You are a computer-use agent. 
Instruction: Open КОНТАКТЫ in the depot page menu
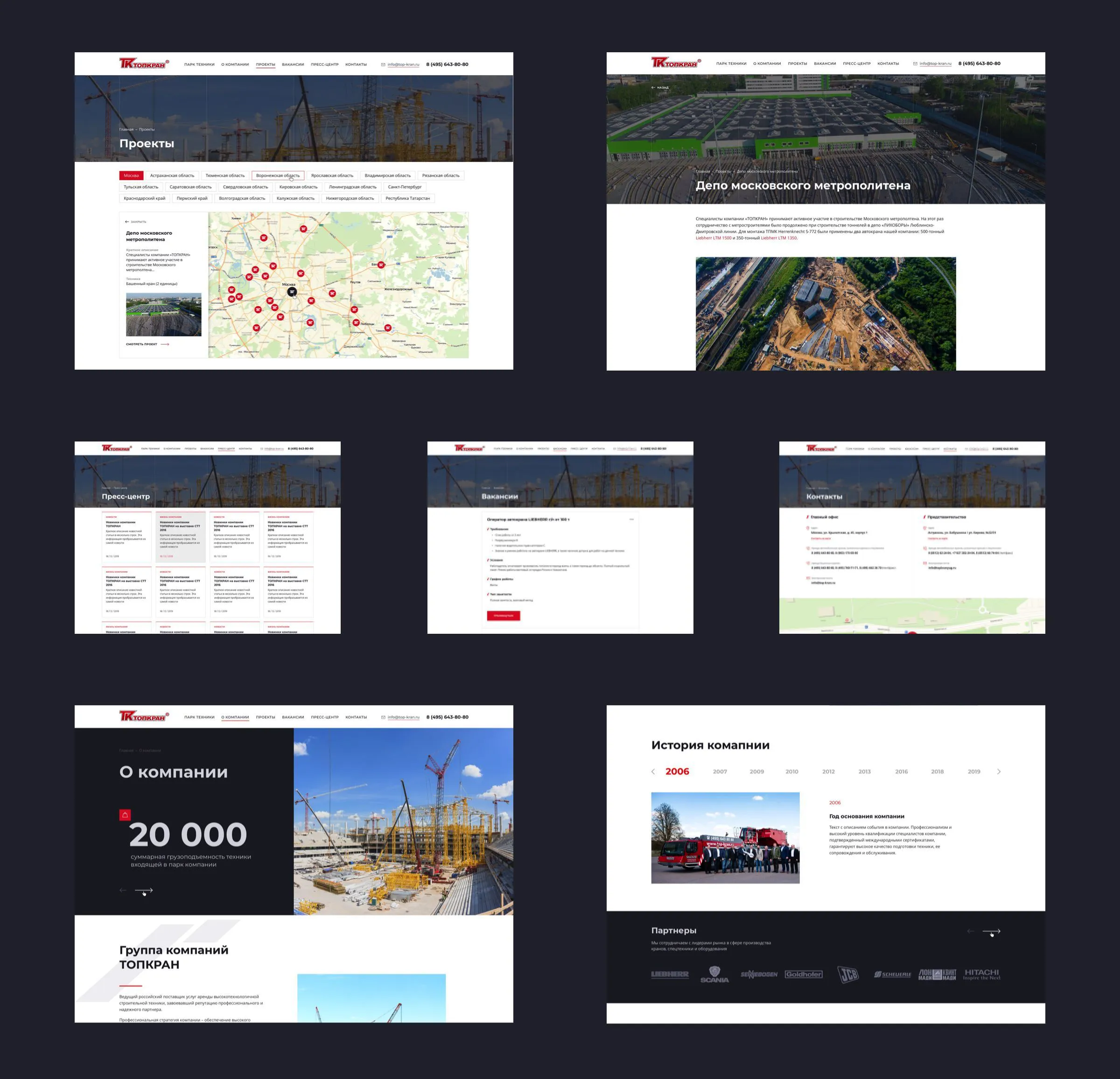click(888, 63)
